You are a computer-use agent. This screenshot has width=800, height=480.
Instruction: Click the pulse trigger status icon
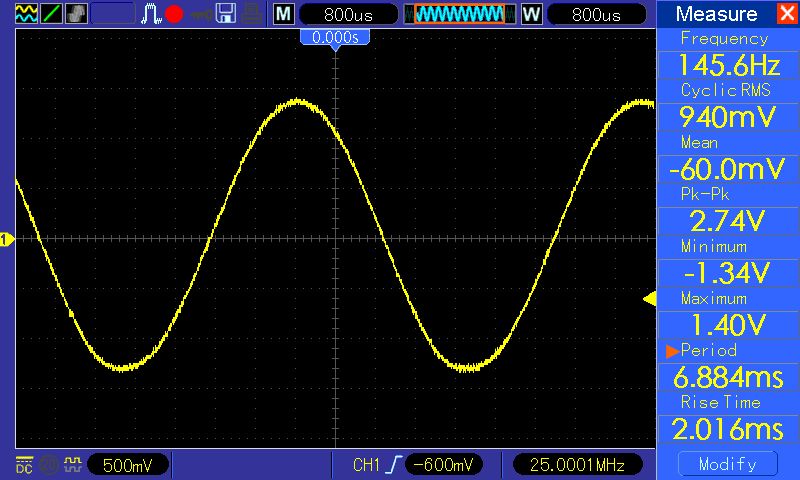tap(151, 14)
